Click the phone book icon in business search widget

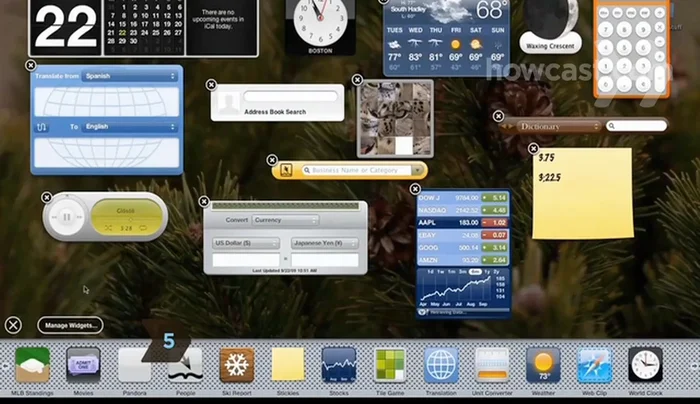pyautogui.click(x=286, y=170)
